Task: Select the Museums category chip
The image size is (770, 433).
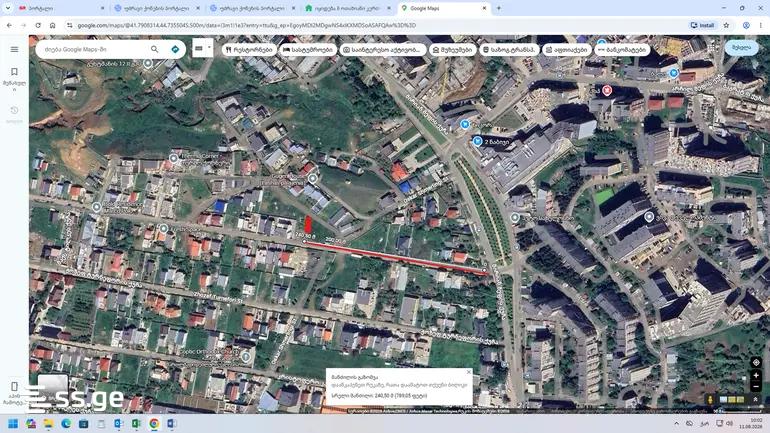Action: coord(452,50)
